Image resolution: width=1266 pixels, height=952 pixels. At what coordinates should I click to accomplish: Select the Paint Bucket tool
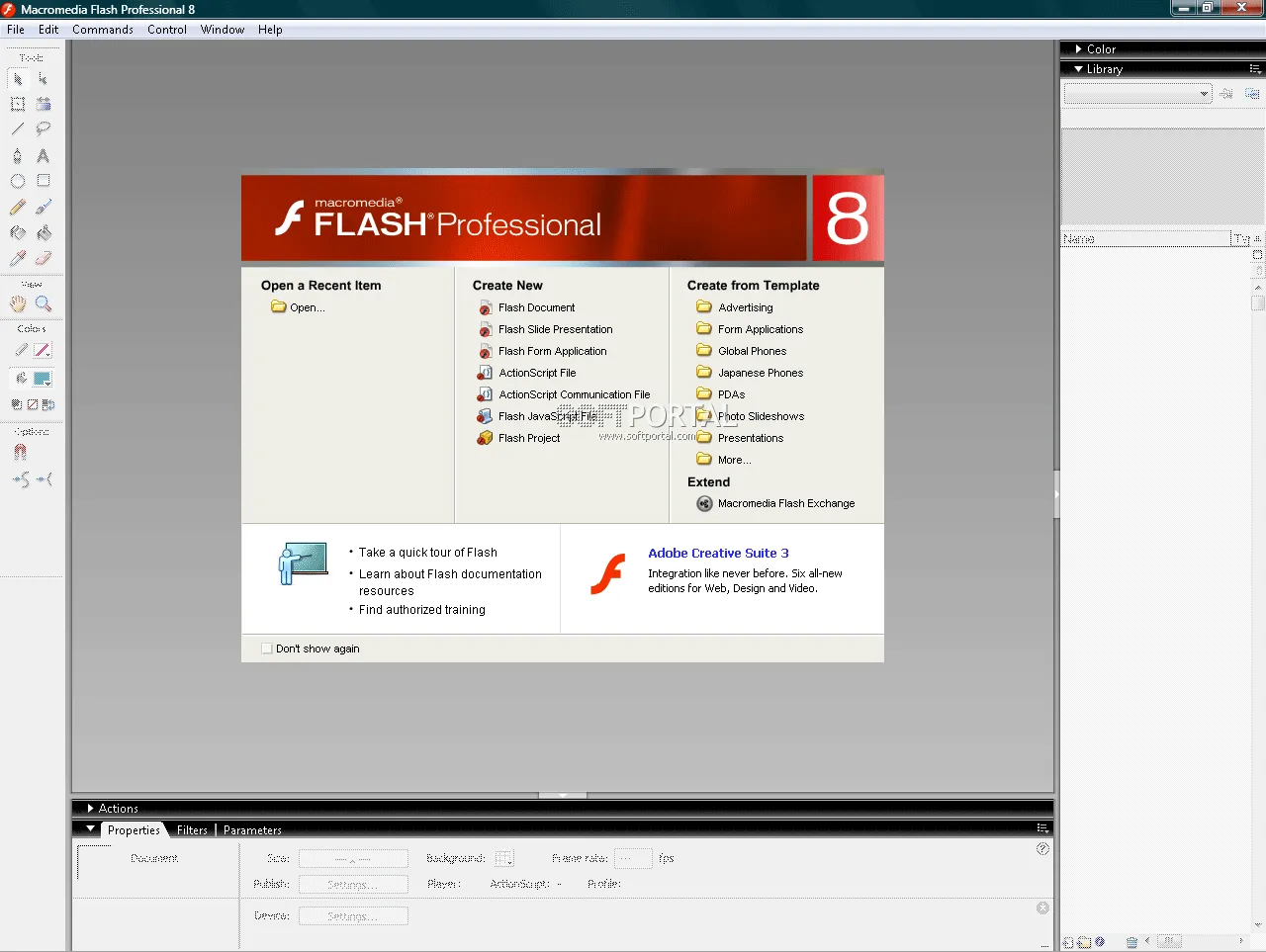(43, 233)
